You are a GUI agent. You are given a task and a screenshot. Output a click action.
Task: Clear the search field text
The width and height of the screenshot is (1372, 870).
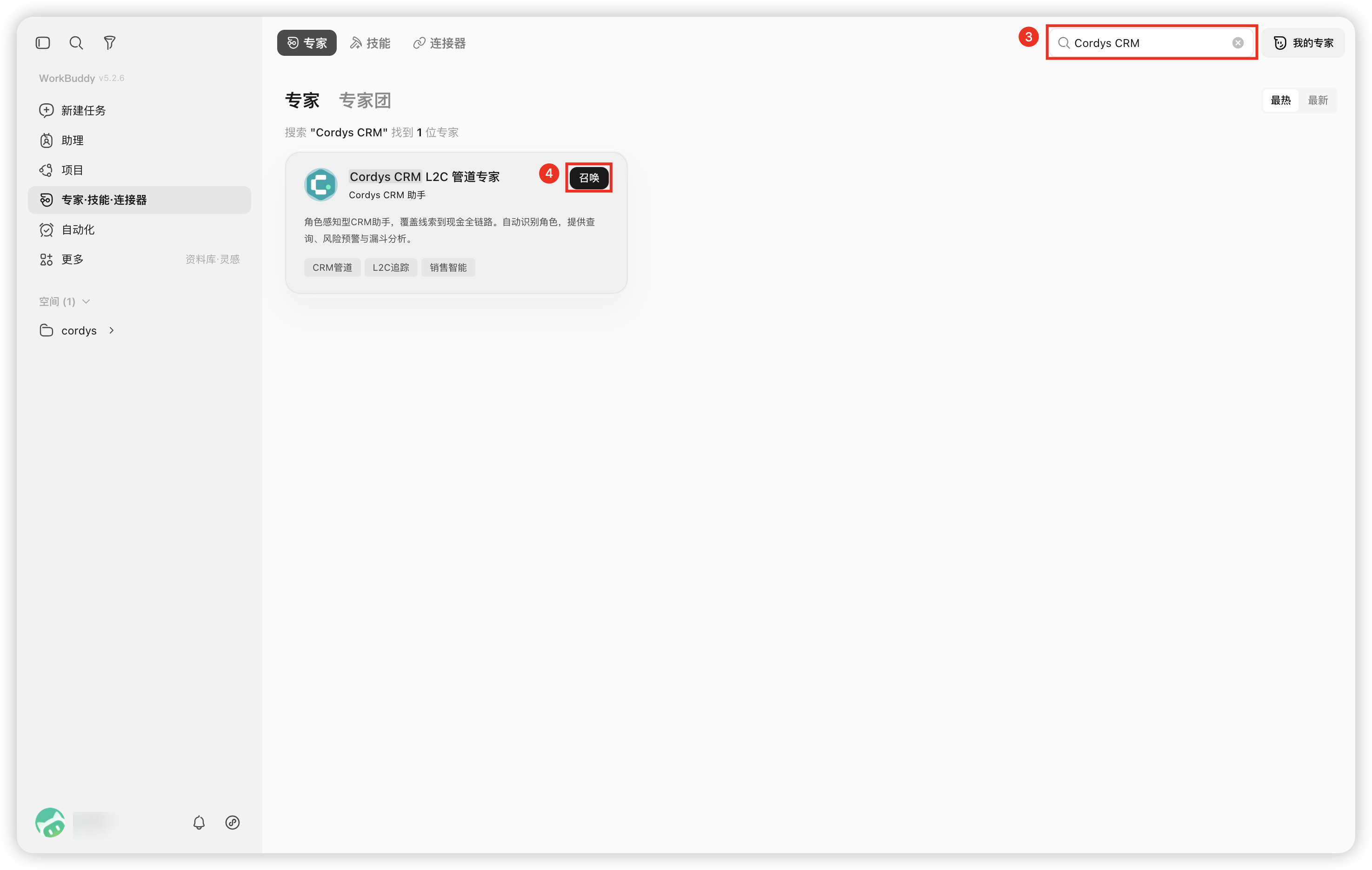tap(1238, 43)
